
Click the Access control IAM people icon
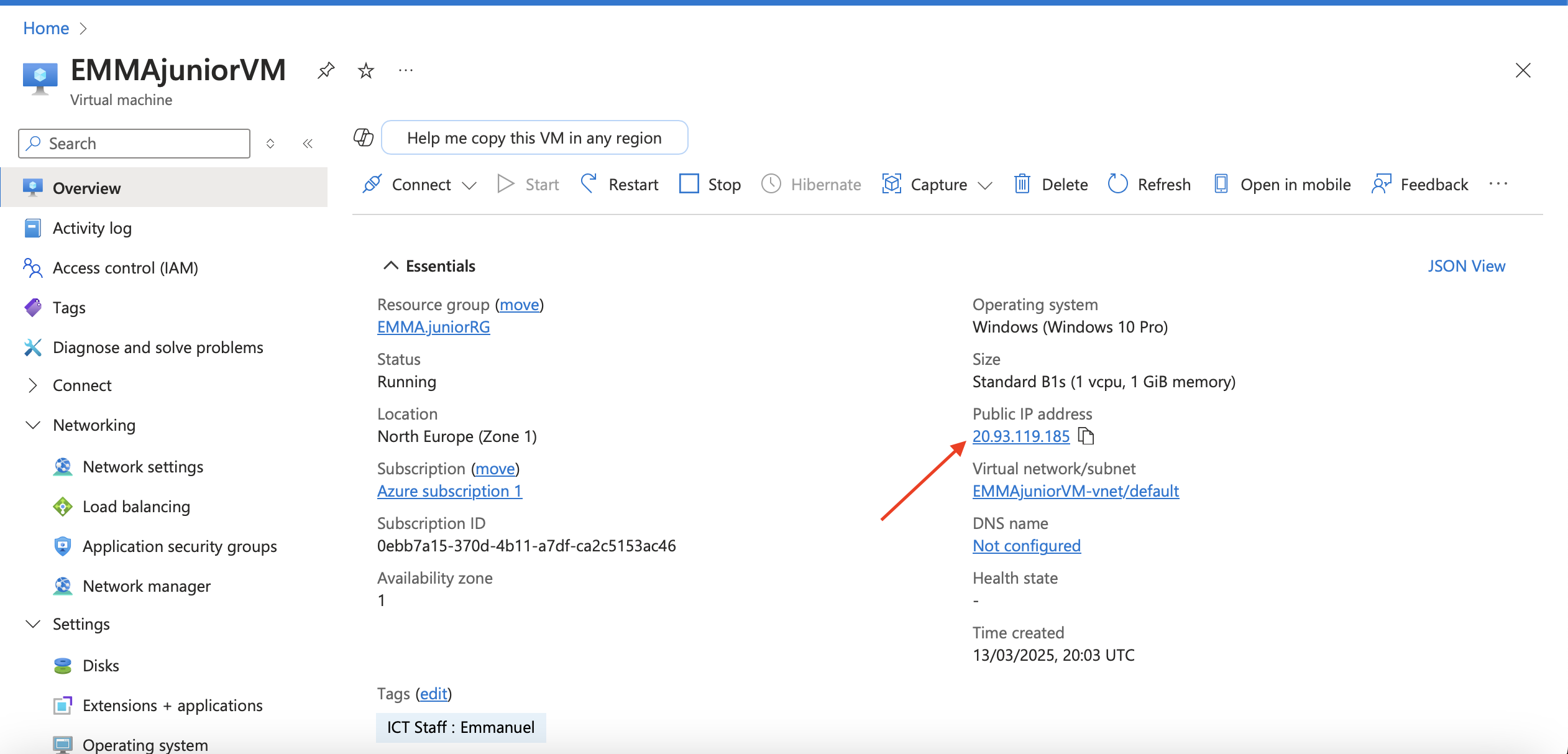(x=33, y=268)
